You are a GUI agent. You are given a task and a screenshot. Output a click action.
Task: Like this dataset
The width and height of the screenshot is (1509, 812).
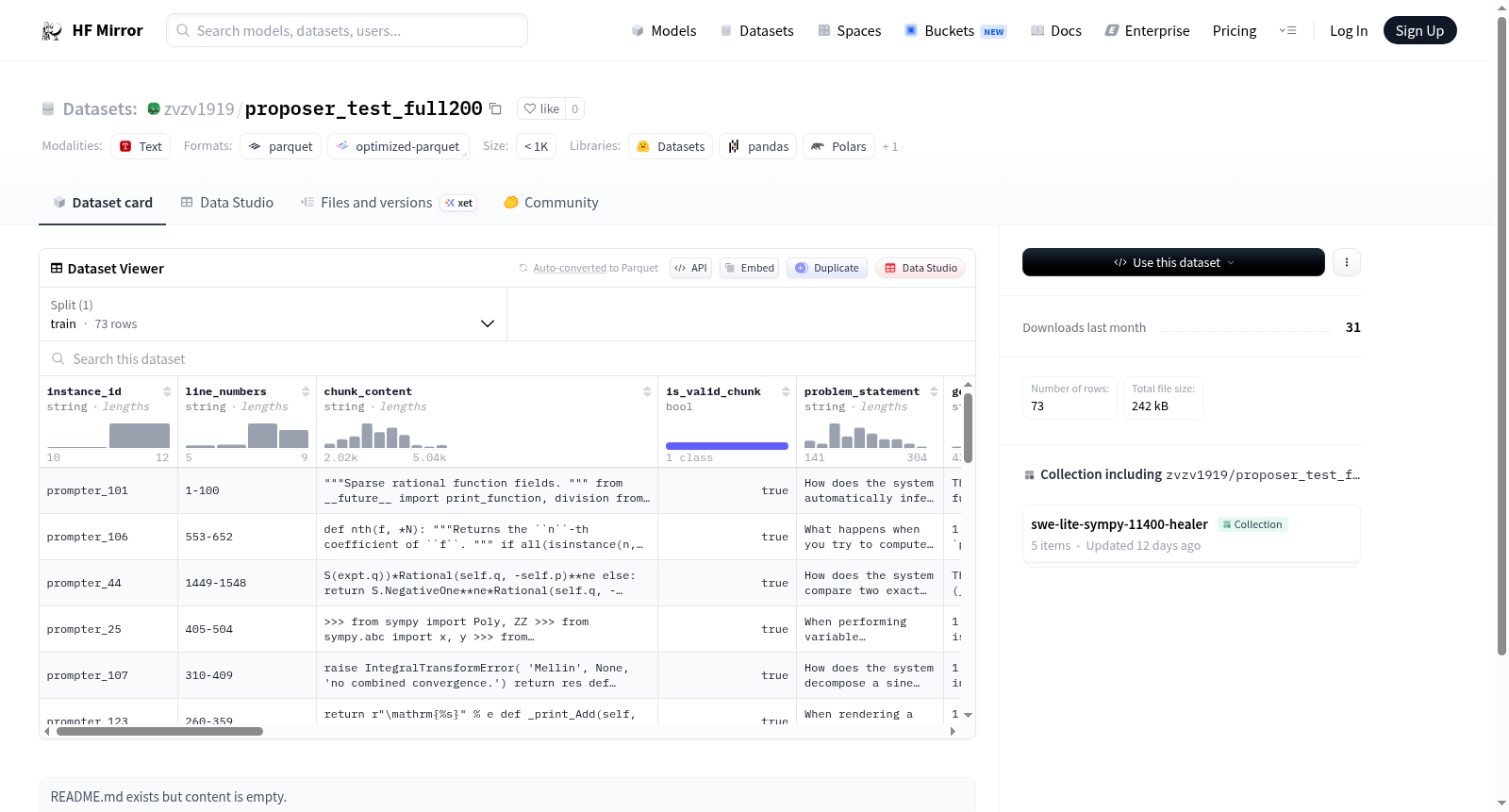tap(542, 108)
